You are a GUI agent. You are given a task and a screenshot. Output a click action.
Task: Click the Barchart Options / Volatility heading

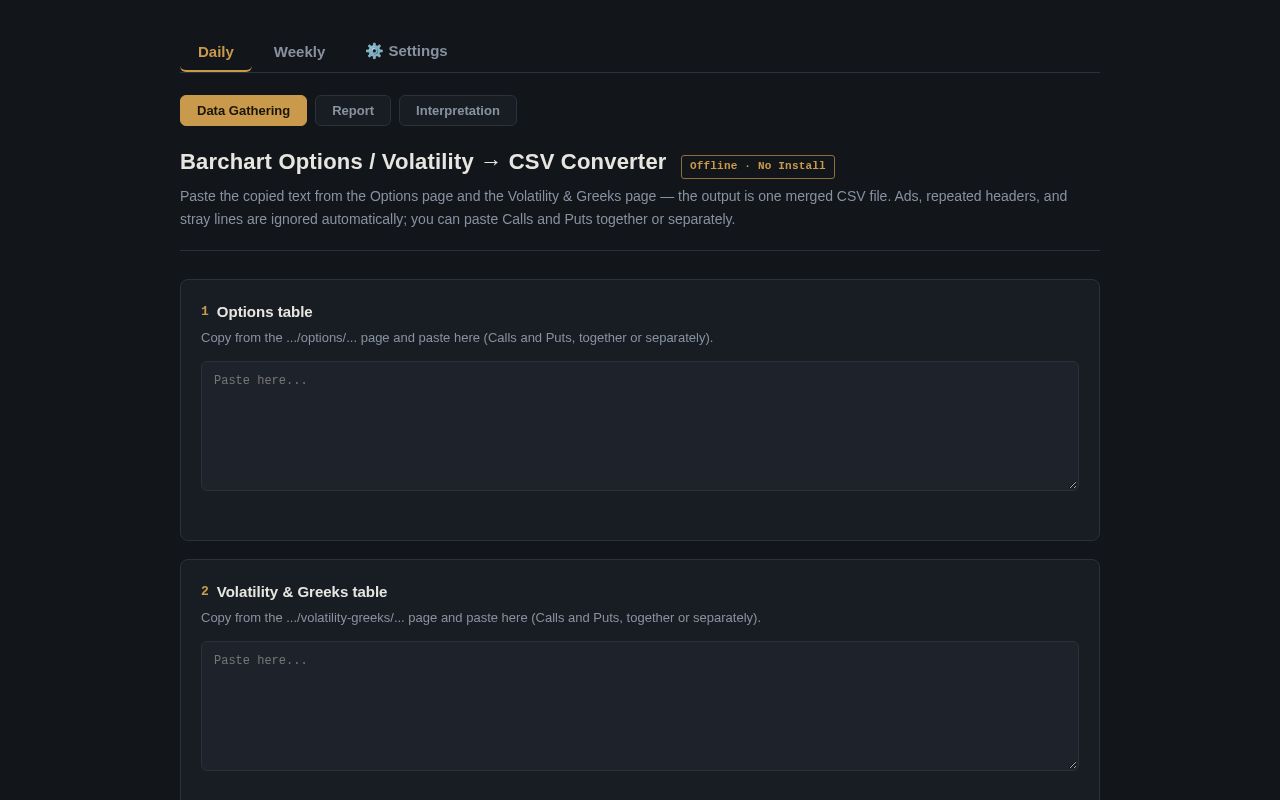(423, 162)
